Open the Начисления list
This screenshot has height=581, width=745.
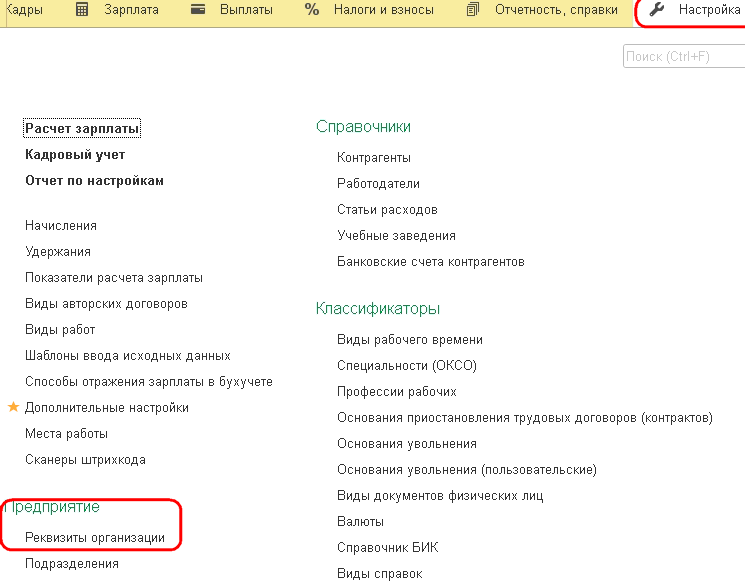61,226
